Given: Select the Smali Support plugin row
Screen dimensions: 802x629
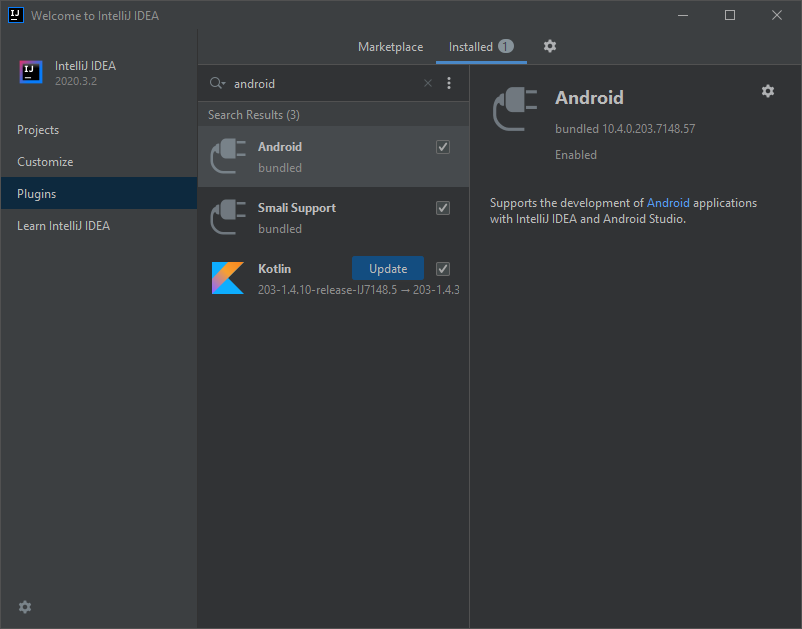Looking at the screenshot, I should (333, 217).
